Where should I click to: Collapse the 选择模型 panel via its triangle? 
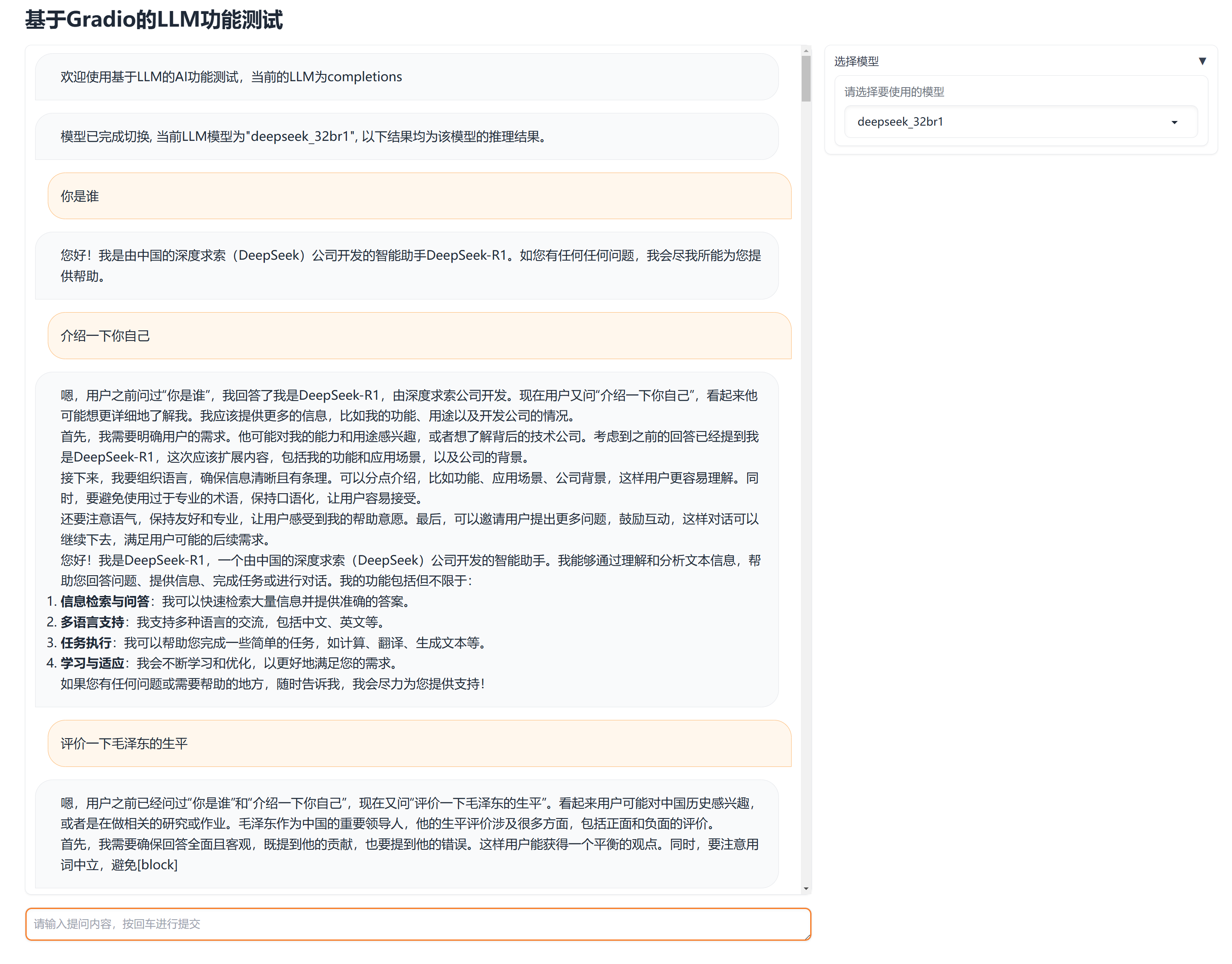[1202, 61]
